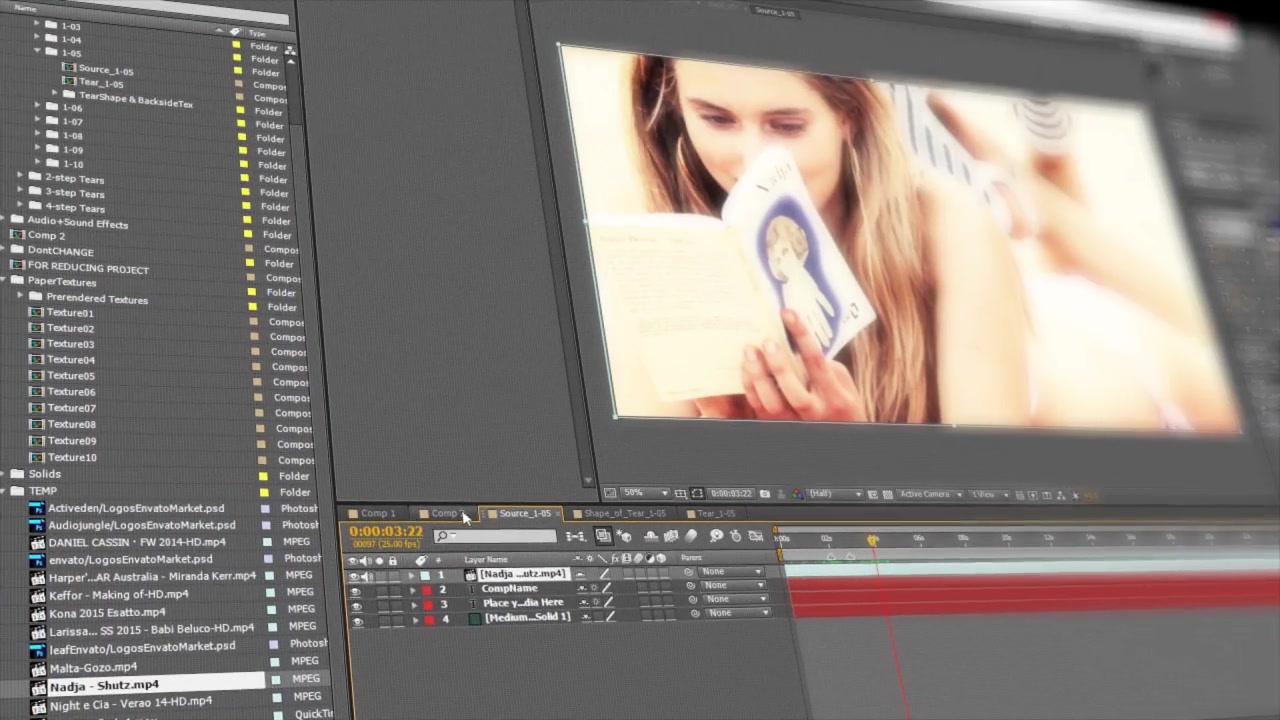1280x720 pixels.
Task: Open the Graph Editor icon
Action: pos(756,537)
